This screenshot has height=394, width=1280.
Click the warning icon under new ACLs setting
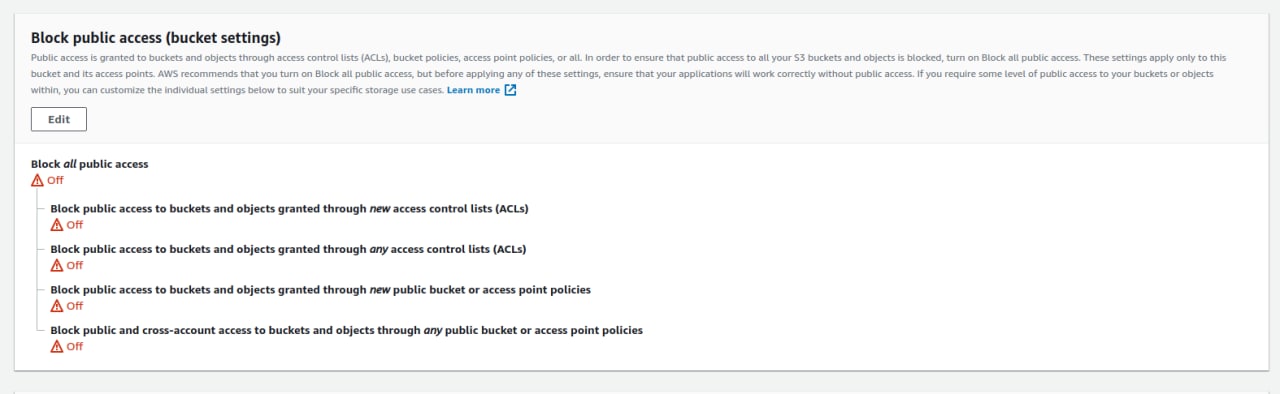57,225
